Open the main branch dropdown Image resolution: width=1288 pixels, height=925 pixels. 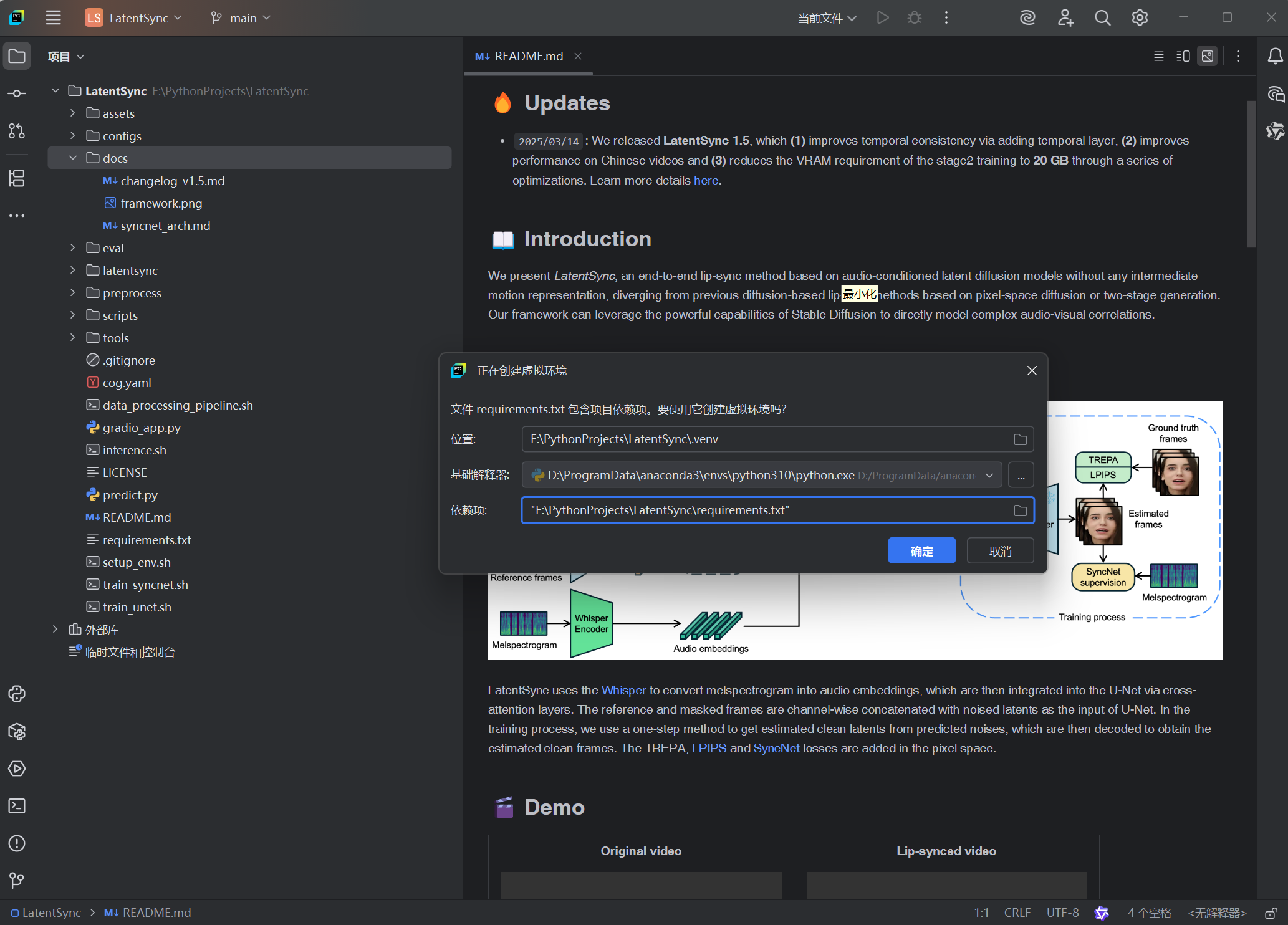point(241,18)
